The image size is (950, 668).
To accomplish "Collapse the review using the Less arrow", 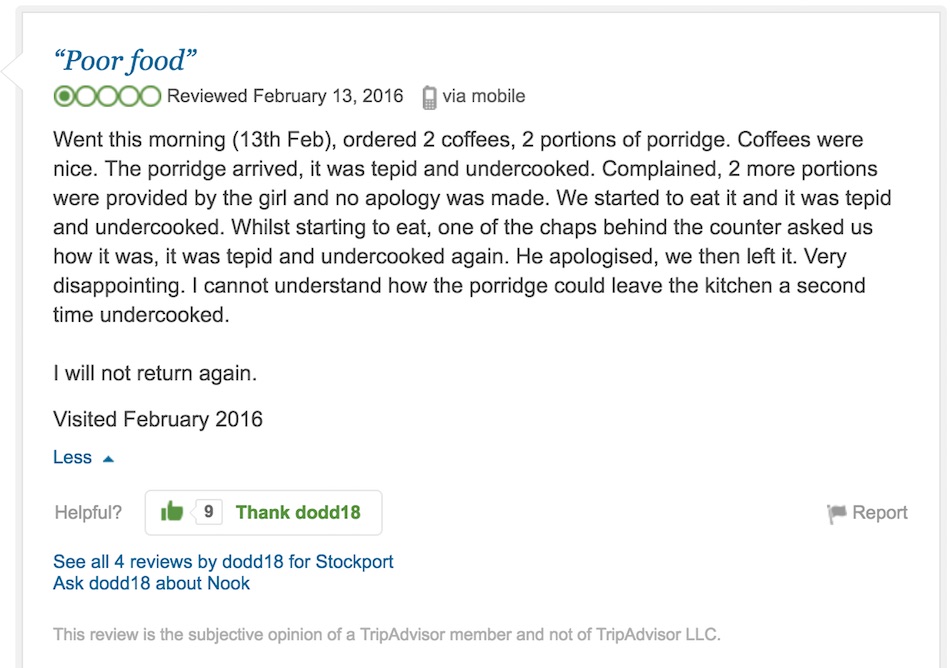I will point(108,459).
